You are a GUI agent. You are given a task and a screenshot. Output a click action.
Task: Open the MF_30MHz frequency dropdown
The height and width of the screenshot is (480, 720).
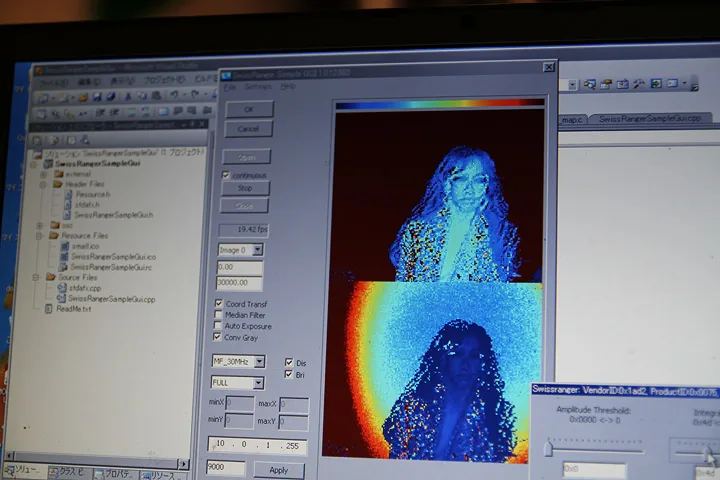pos(238,361)
